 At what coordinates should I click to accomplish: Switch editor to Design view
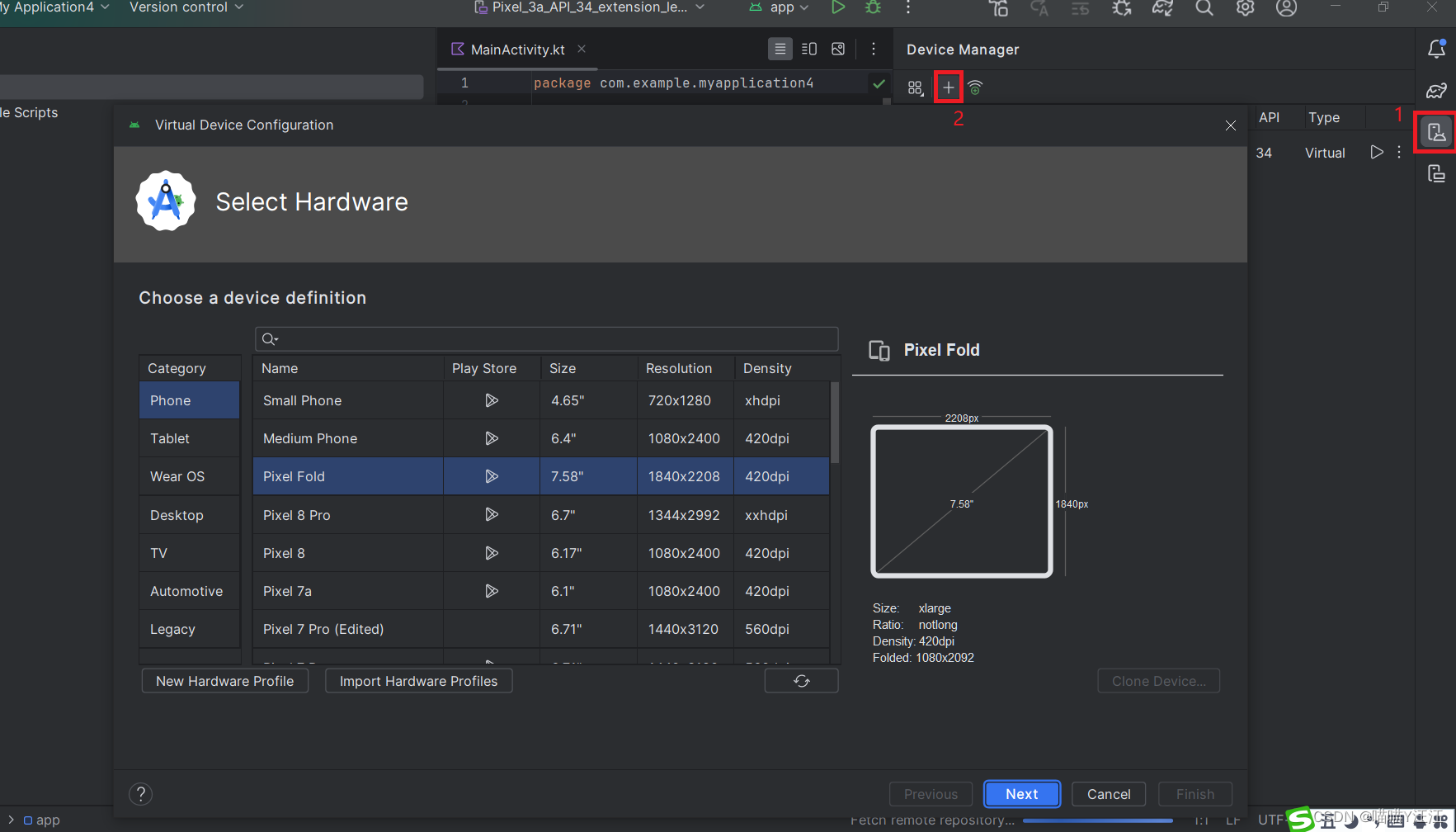tap(838, 49)
